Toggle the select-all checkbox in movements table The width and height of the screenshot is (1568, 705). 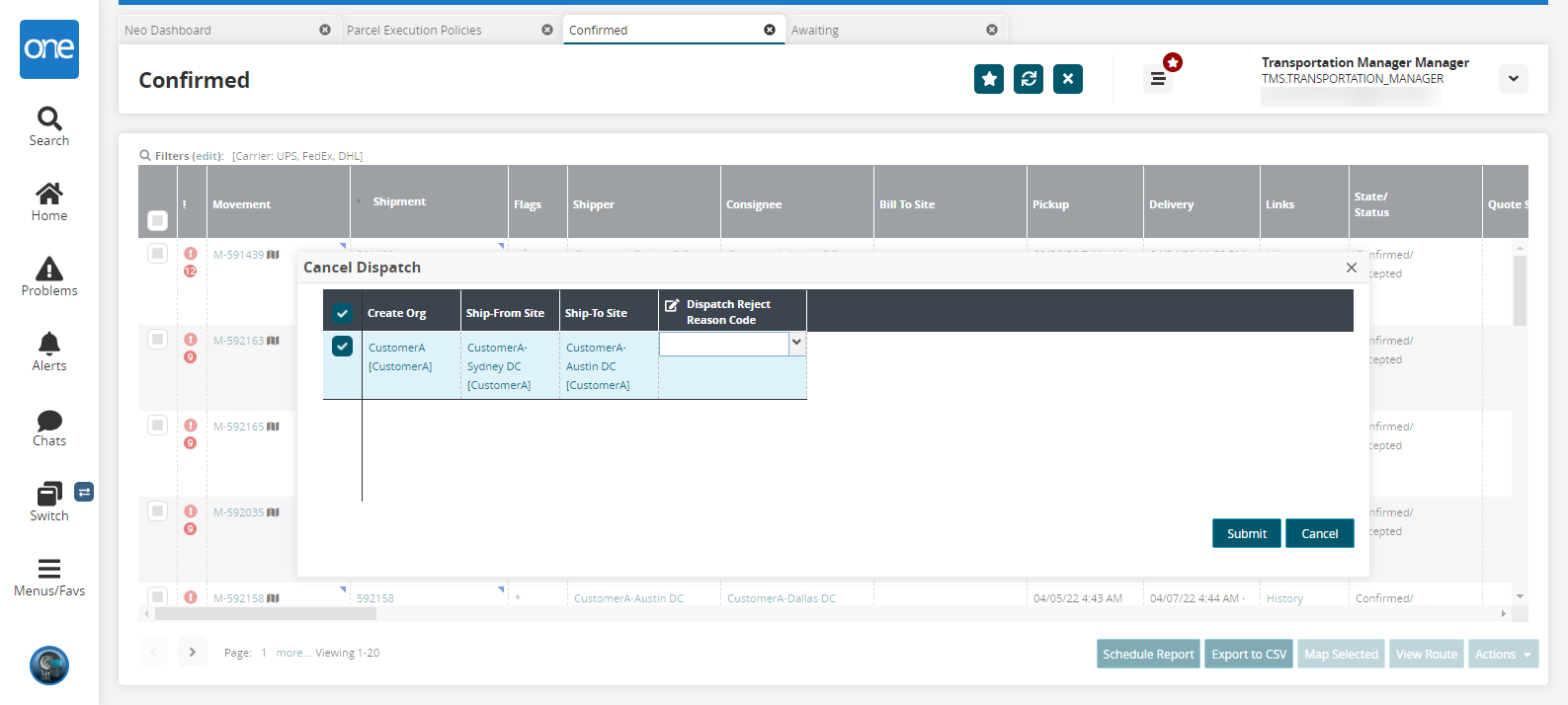click(157, 220)
